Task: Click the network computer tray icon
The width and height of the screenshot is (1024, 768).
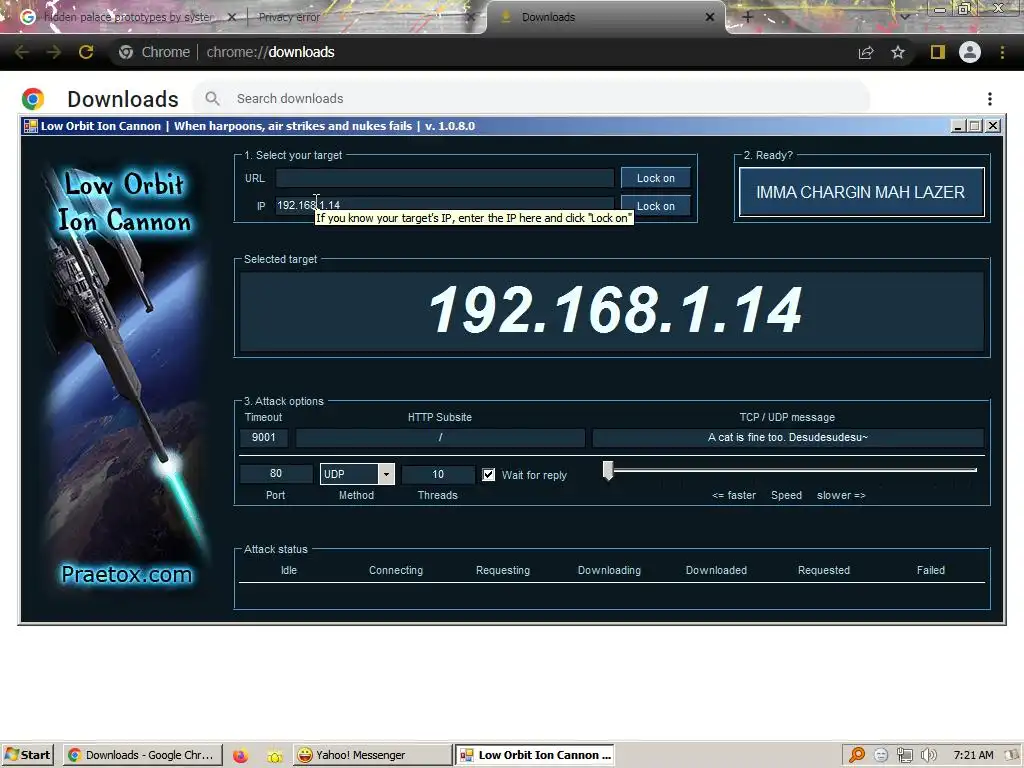Action: point(904,756)
